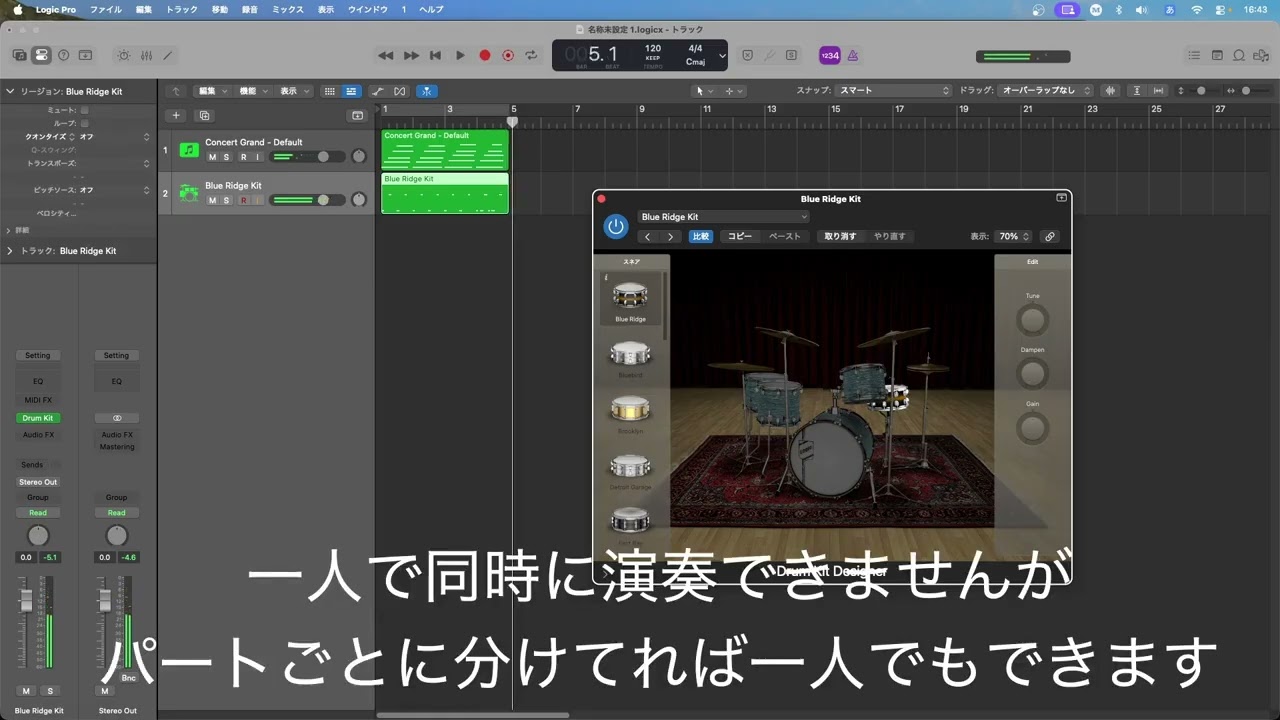This screenshot has width=1280, height=720.
Task: Open the Loop Browser icon
Action: [x=1239, y=56]
